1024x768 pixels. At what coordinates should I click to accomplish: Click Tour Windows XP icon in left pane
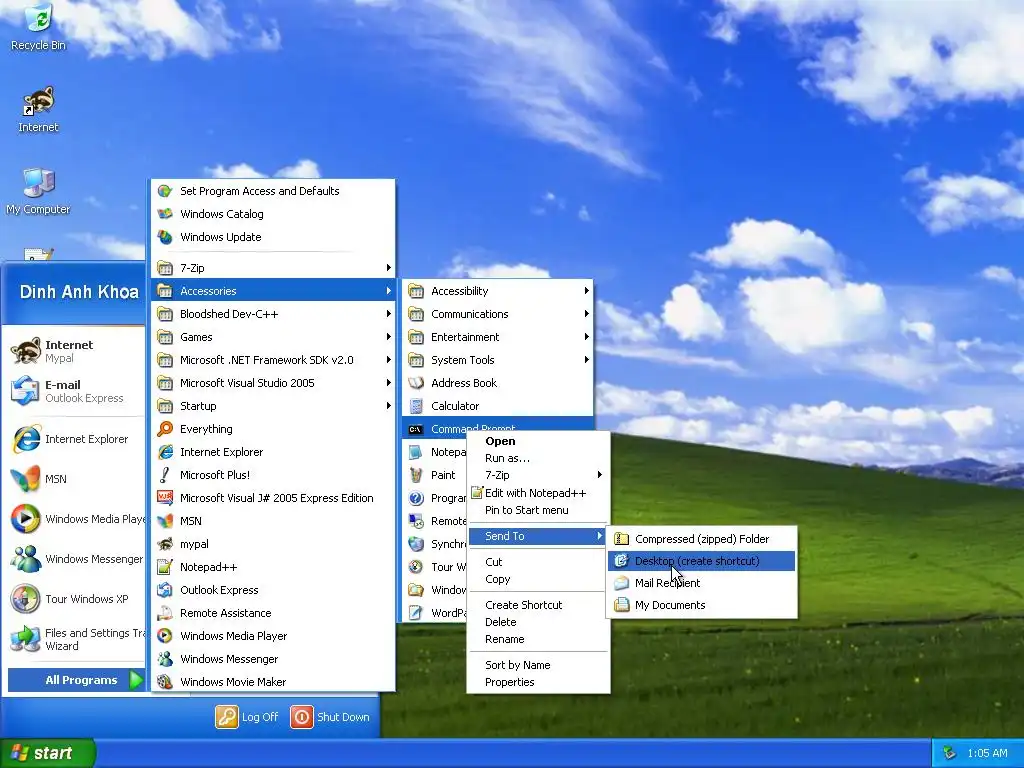[x=25, y=599]
